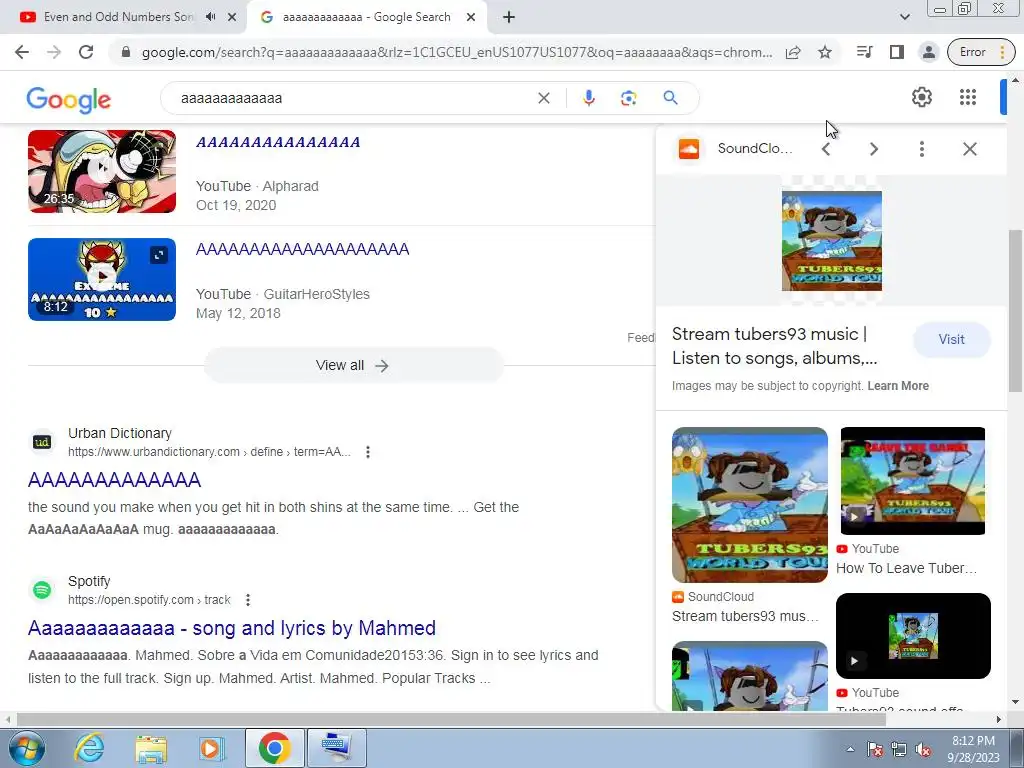The height and width of the screenshot is (768, 1024).
Task: Launch Internet Explorer from taskbar
Action: tap(89, 748)
